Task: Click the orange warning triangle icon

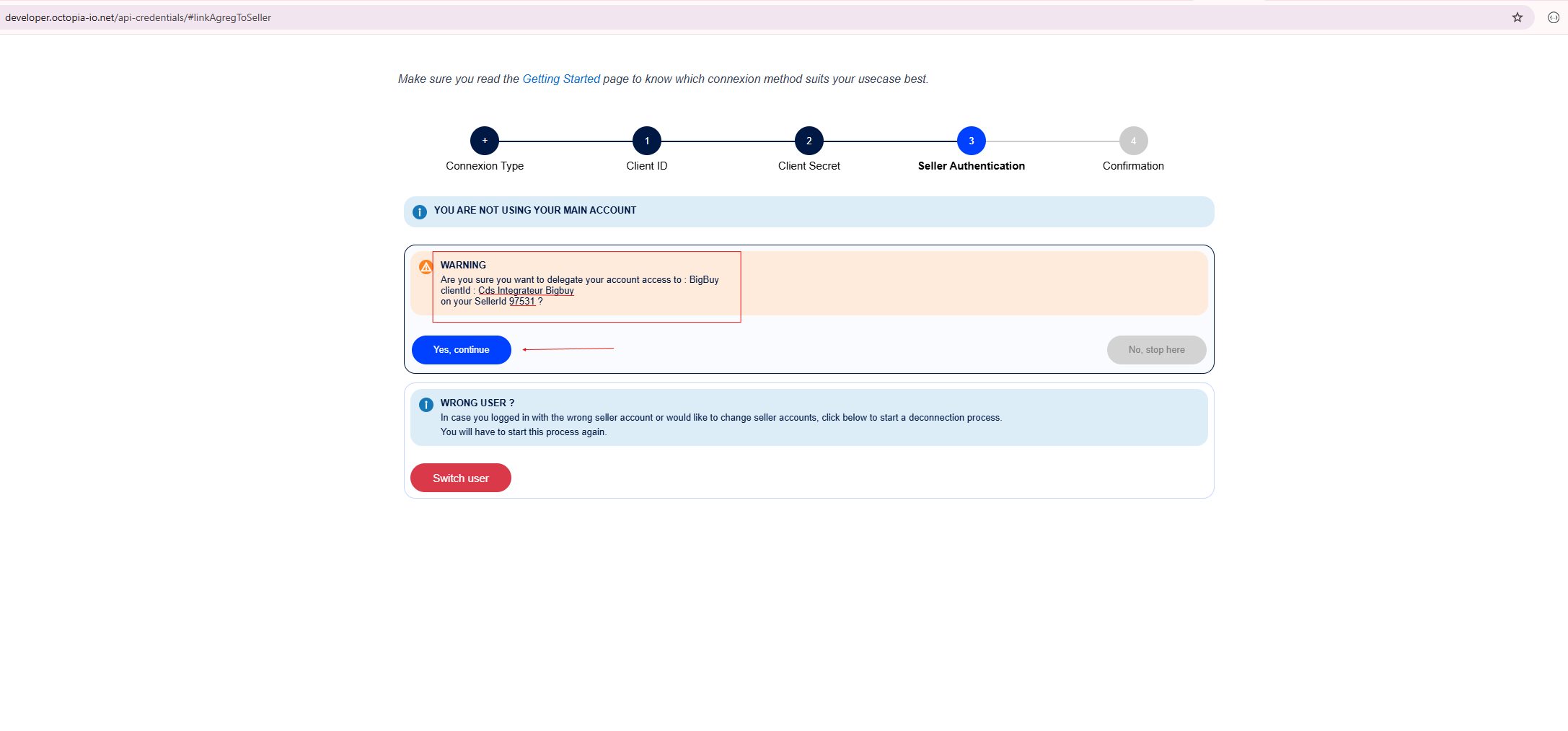Action: pyautogui.click(x=426, y=267)
